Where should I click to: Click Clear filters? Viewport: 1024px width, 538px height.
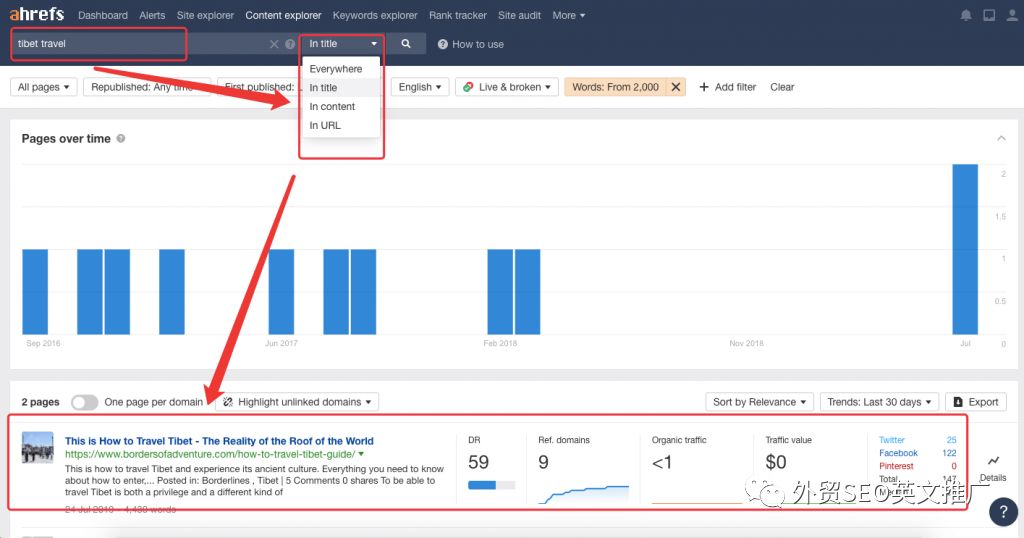[782, 87]
